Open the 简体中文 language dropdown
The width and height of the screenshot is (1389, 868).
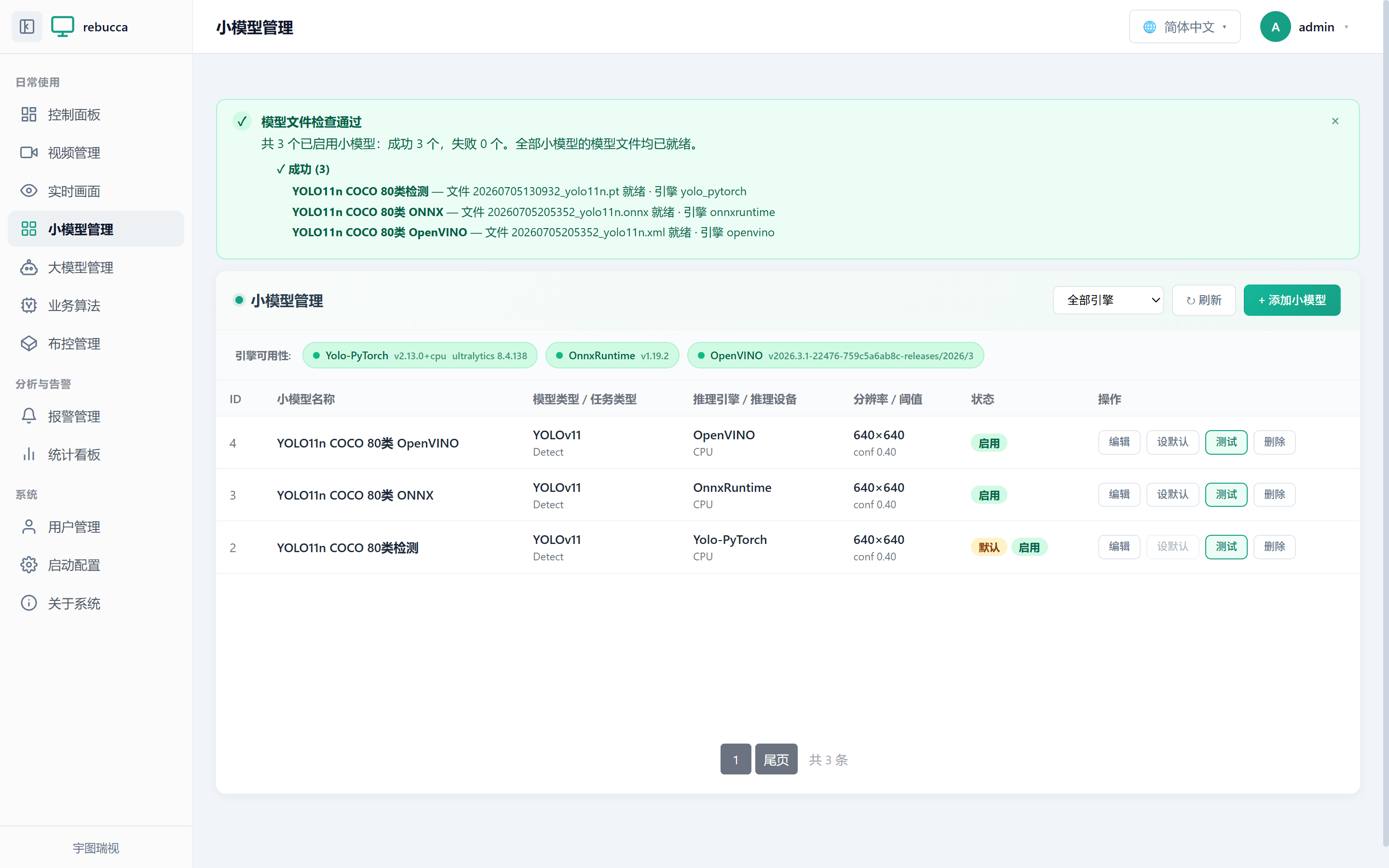(1184, 27)
